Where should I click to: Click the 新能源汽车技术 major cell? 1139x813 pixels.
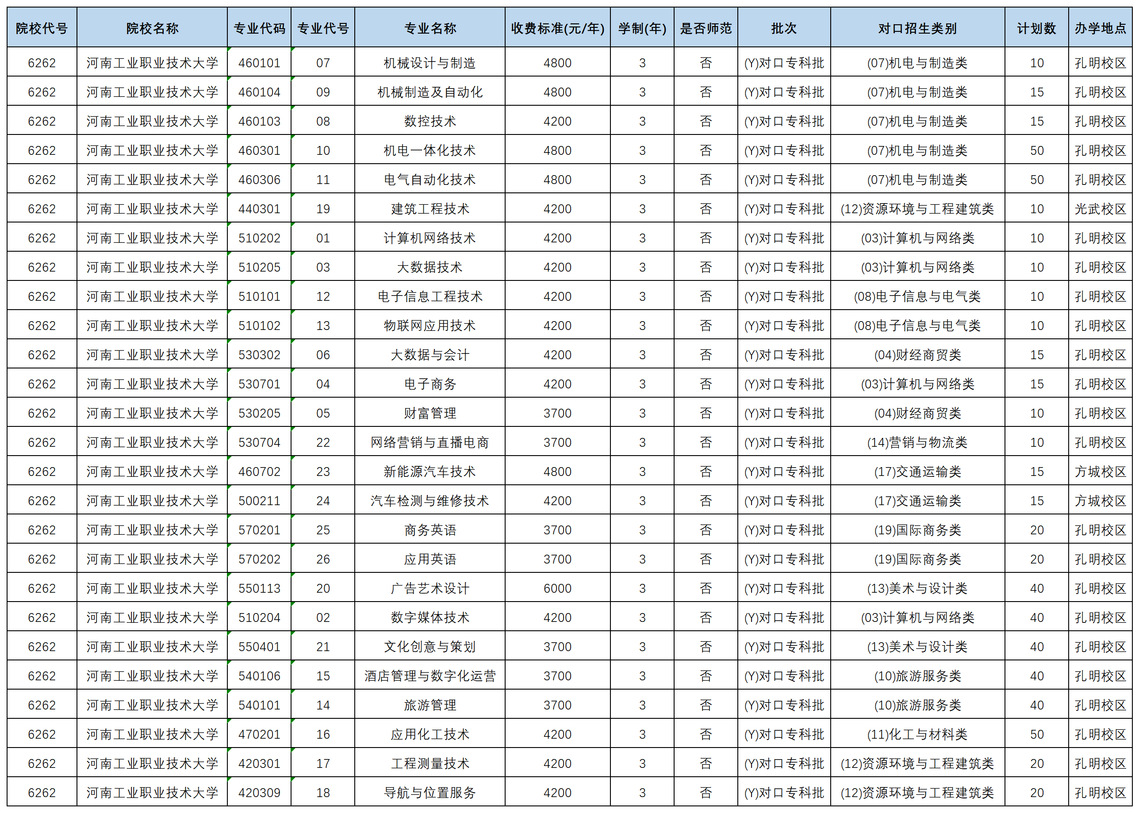pos(430,471)
